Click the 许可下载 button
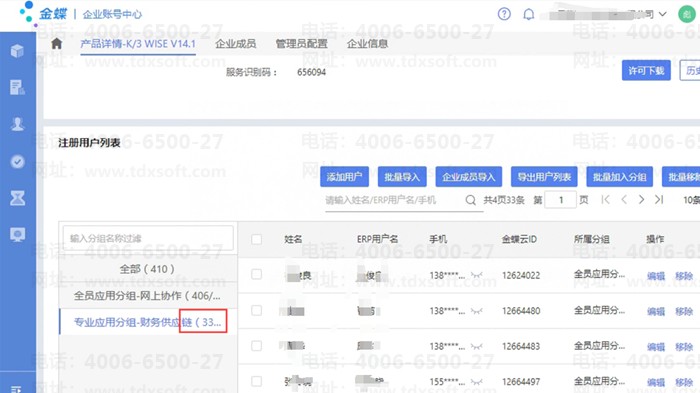Screen dimensions: 700x393 646,71
